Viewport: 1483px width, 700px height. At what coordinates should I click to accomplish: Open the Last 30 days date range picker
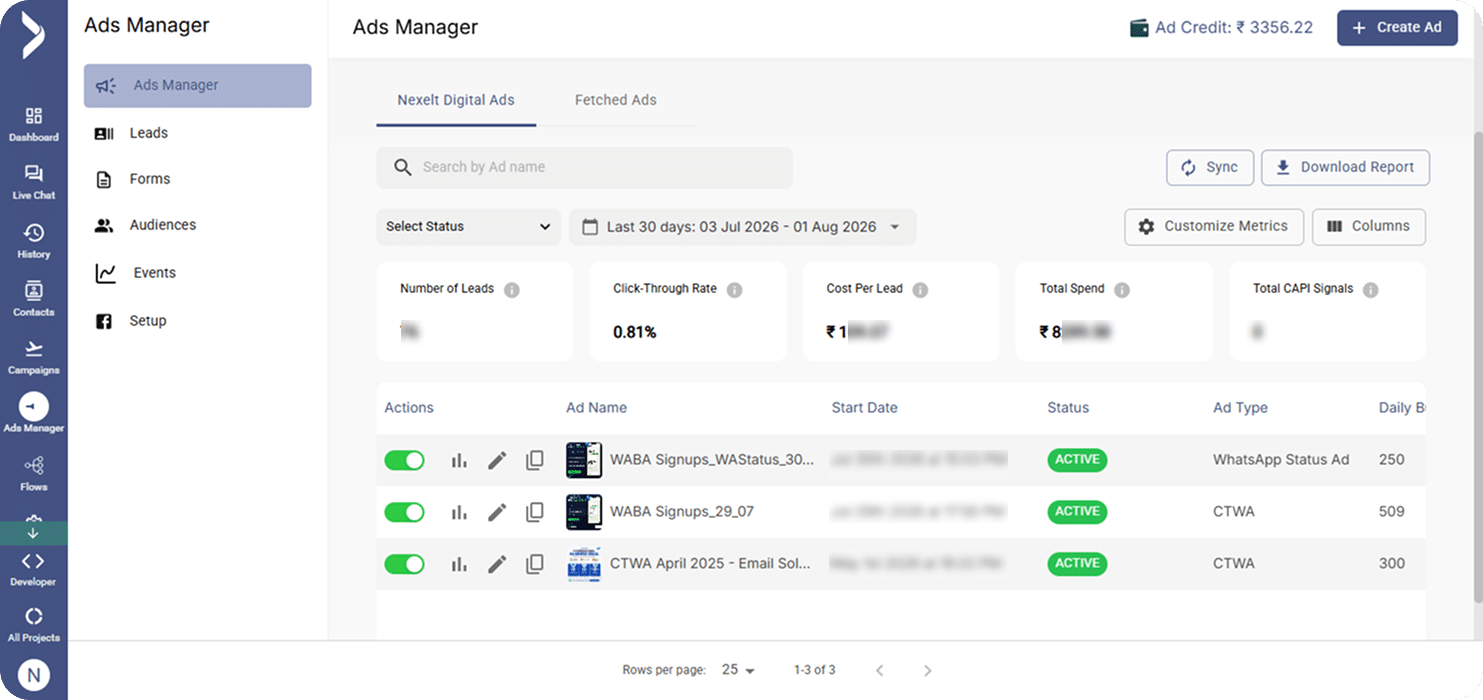742,227
